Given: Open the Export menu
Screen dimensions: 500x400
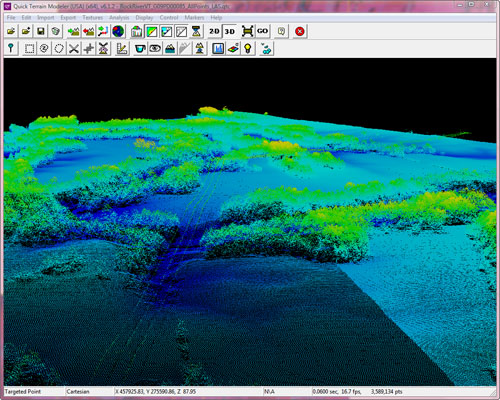Looking at the screenshot, I should coord(68,18).
